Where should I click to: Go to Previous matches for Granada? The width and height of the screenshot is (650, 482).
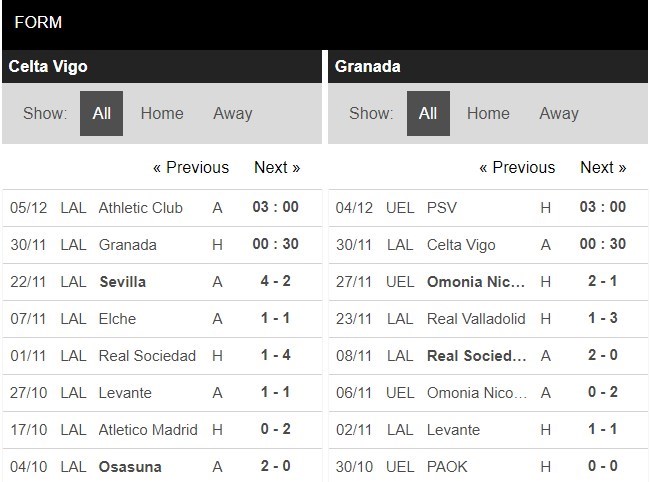tap(517, 167)
